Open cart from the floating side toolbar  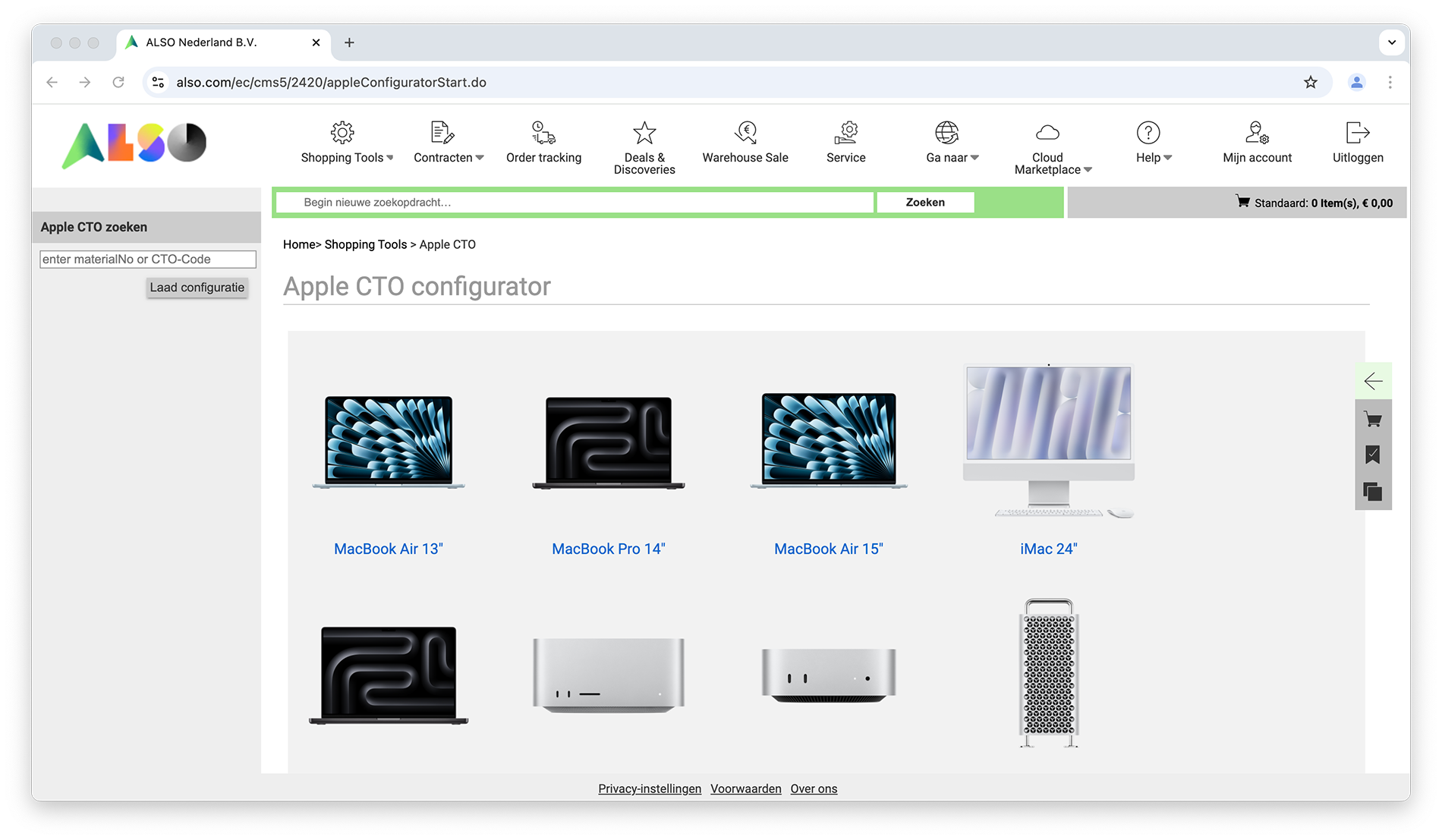pyautogui.click(x=1373, y=419)
